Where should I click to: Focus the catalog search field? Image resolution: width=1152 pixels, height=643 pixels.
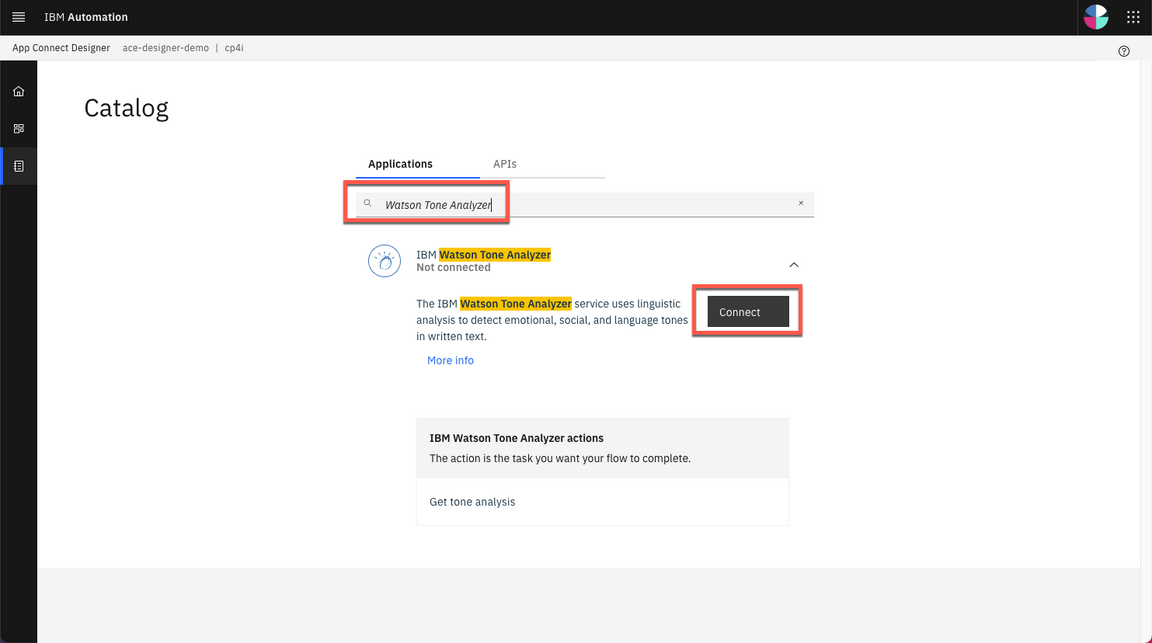tap(584, 204)
